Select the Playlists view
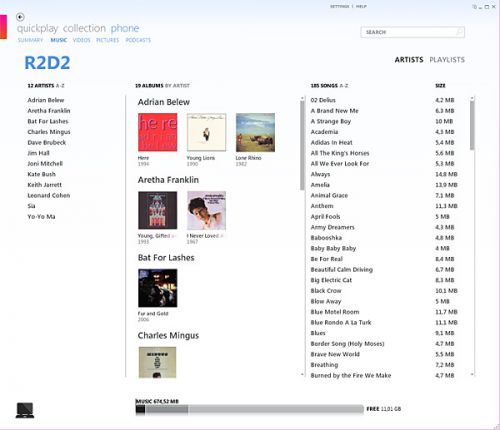The width and height of the screenshot is (500, 430). [x=447, y=60]
